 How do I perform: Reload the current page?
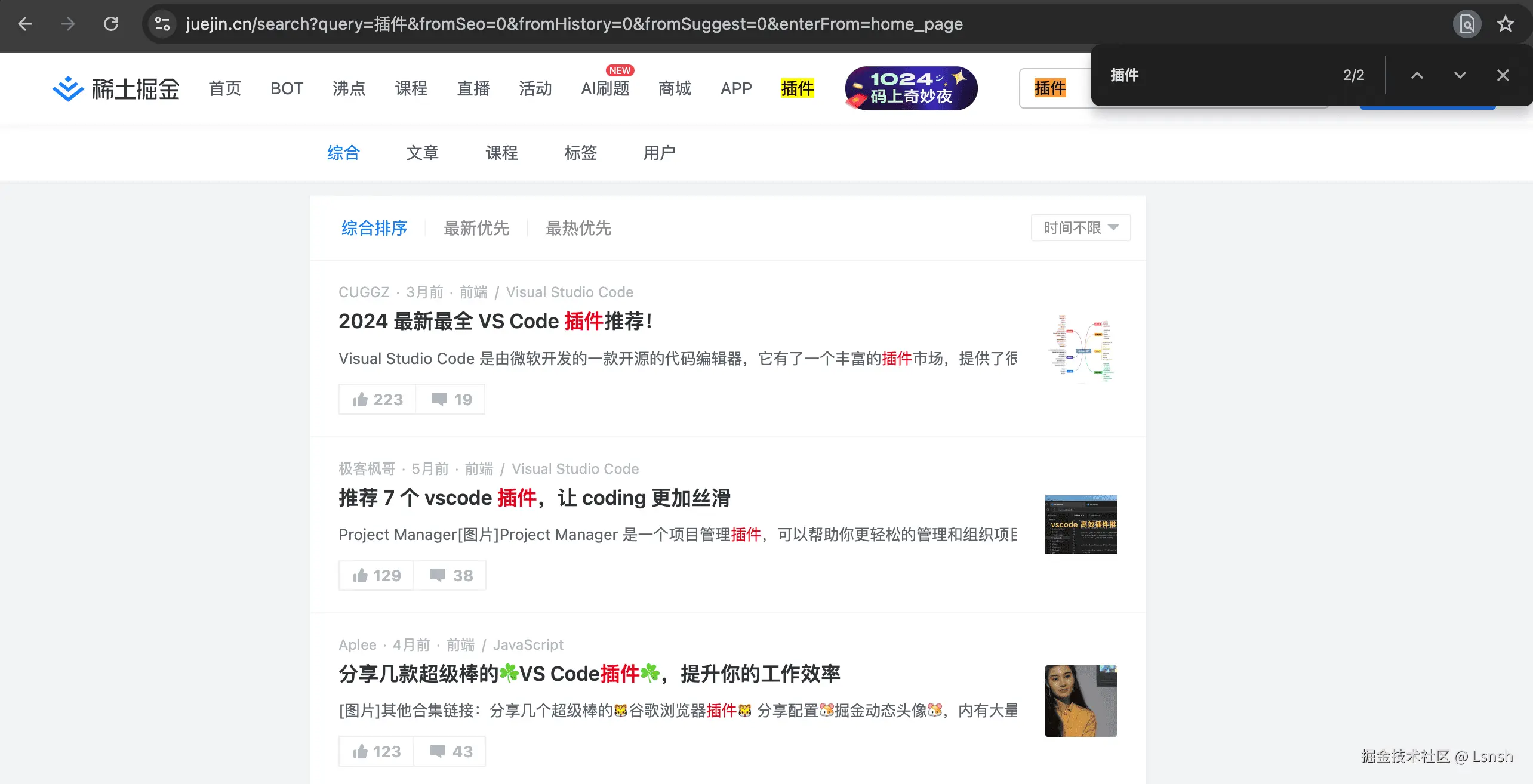[111, 24]
